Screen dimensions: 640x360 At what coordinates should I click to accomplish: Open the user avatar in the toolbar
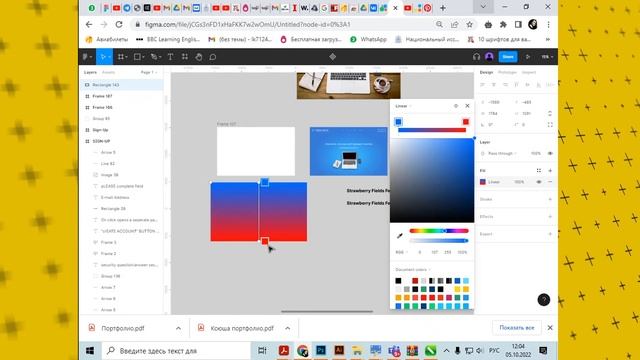coord(489,57)
